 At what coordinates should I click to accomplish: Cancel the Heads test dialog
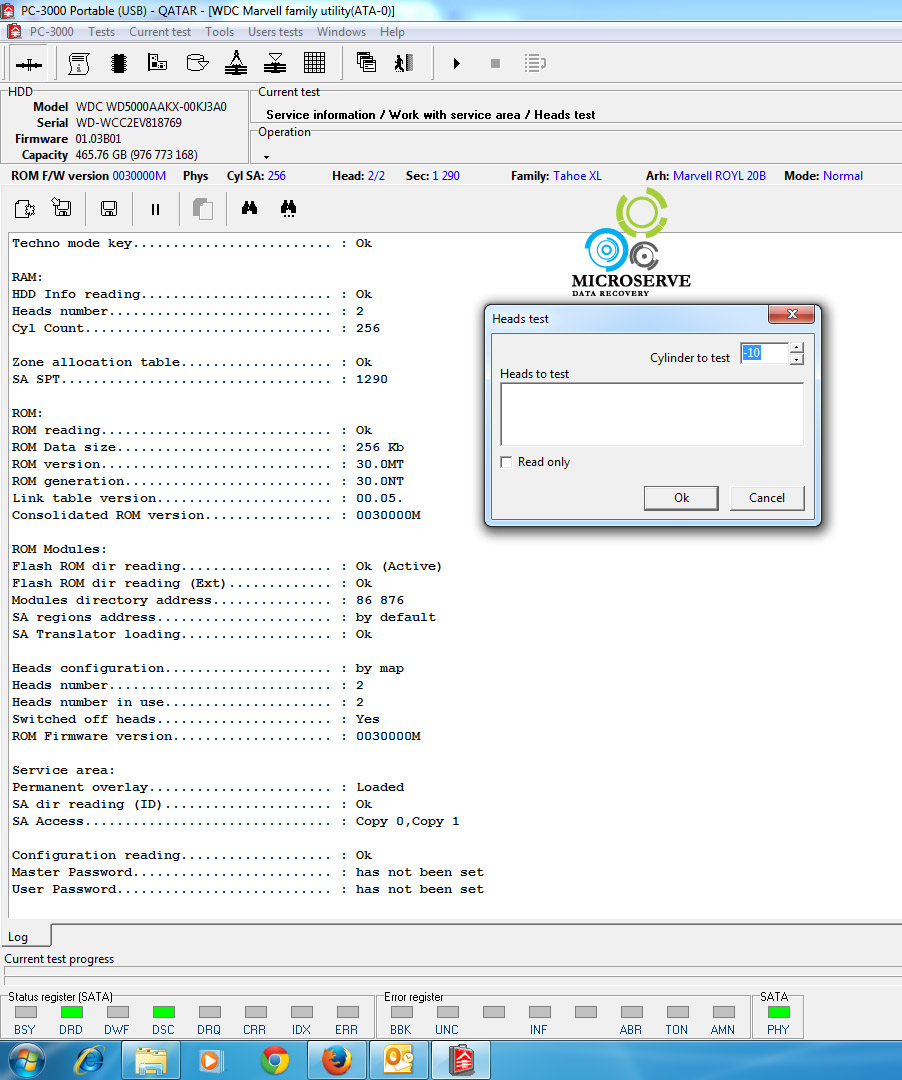(766, 498)
